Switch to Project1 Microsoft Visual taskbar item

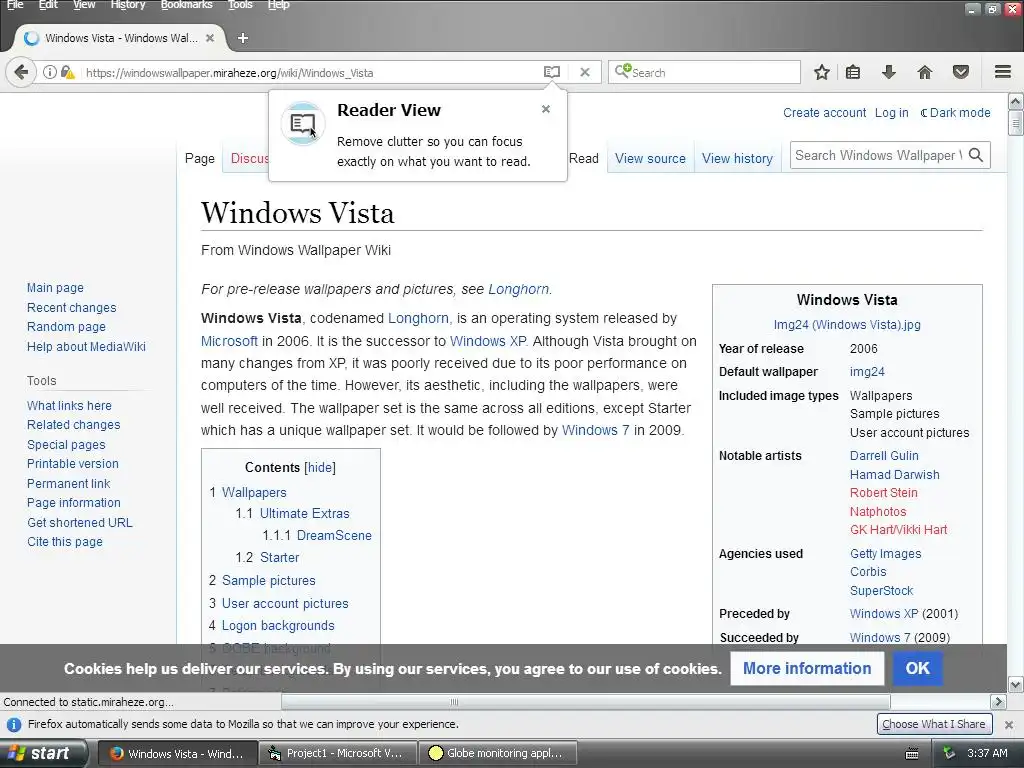click(x=336, y=754)
